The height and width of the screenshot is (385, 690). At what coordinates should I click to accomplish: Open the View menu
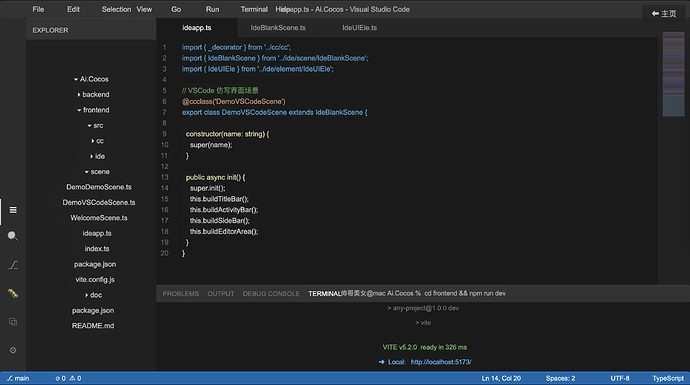[x=144, y=9]
